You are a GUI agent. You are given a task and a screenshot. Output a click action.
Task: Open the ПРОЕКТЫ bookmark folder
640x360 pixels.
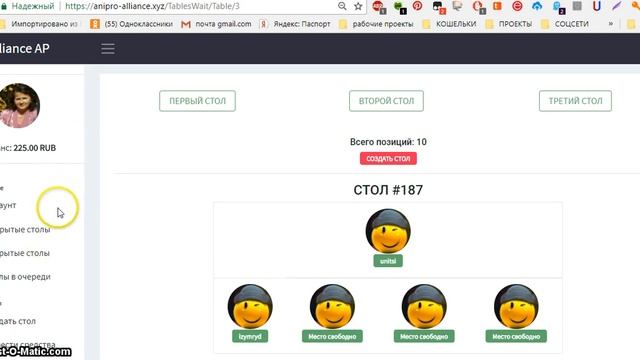click(x=509, y=24)
